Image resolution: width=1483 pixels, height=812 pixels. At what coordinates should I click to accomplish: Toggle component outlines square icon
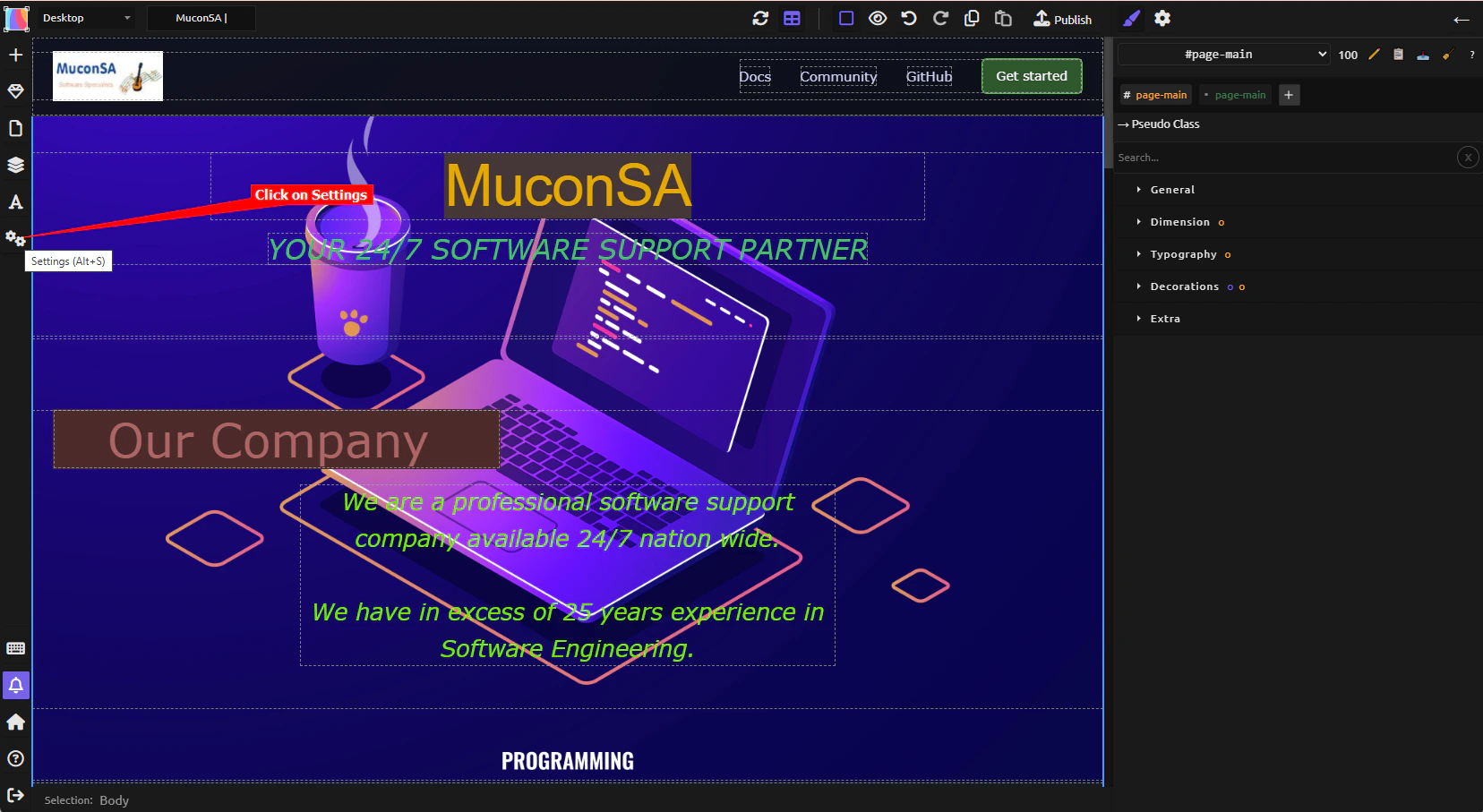[846, 18]
